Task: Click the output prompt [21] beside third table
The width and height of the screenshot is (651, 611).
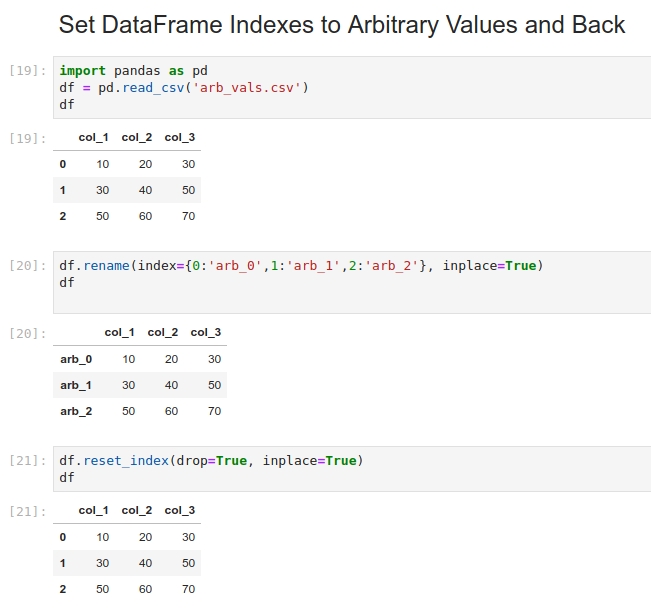Action: click(27, 511)
